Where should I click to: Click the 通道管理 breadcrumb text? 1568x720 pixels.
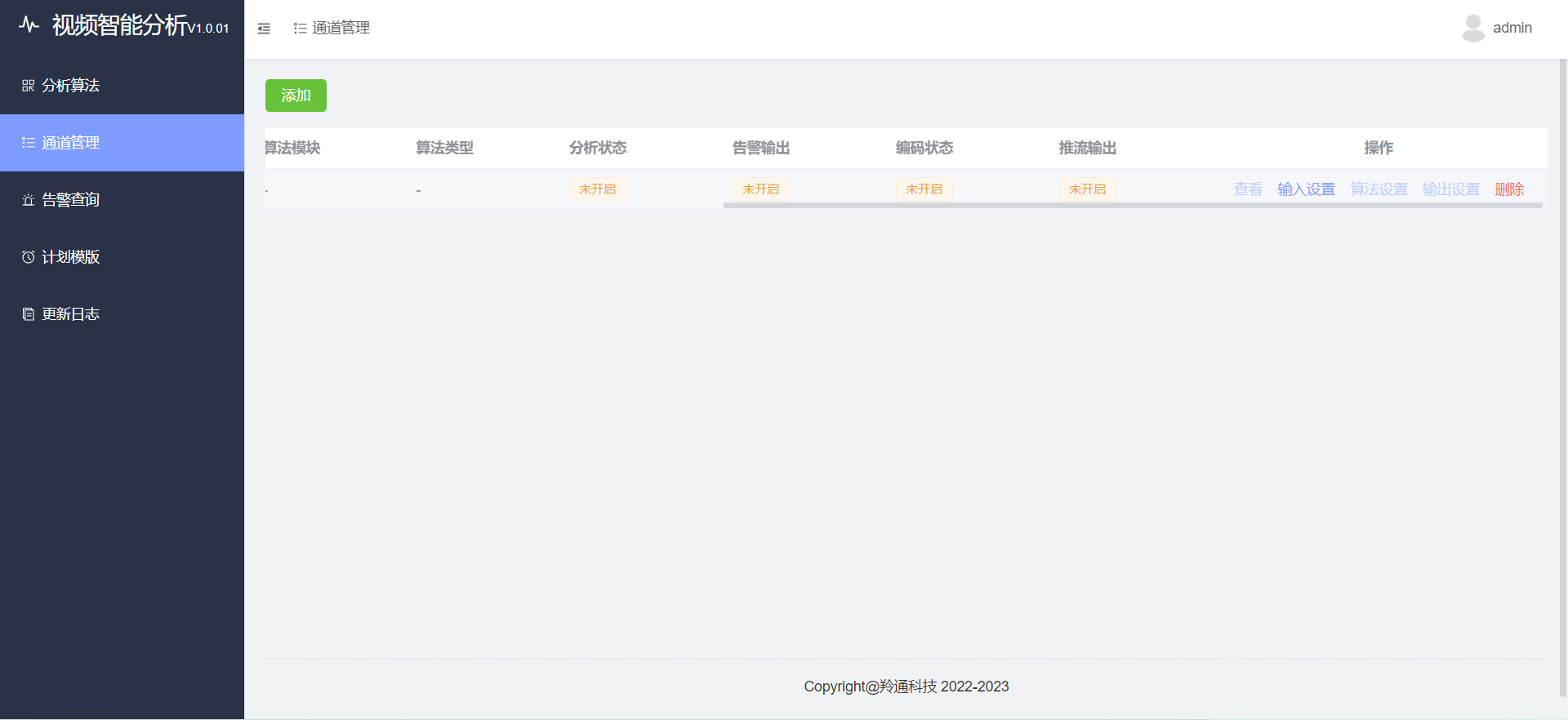pos(341,28)
